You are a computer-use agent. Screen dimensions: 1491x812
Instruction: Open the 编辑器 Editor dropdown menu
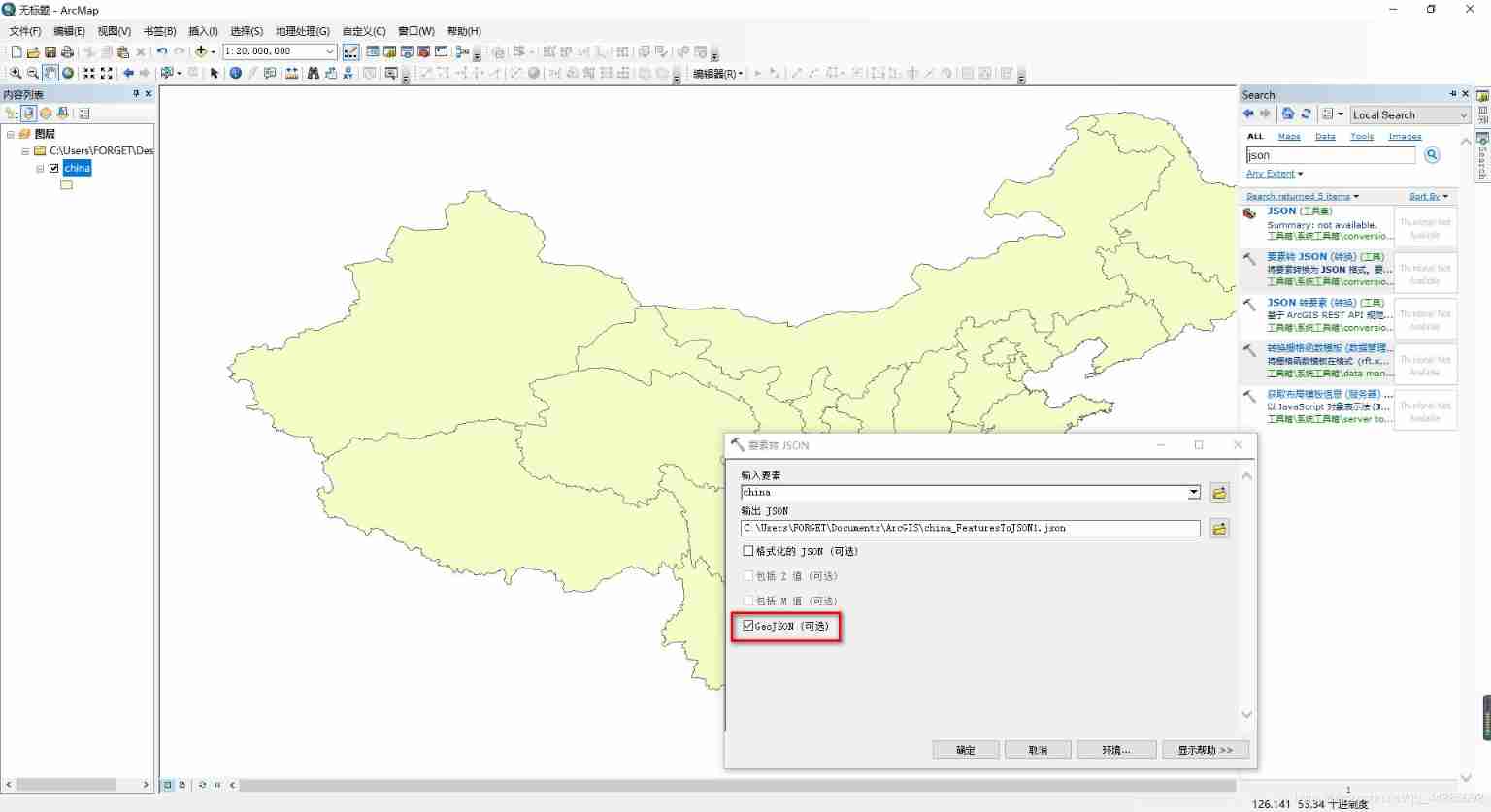click(x=718, y=74)
